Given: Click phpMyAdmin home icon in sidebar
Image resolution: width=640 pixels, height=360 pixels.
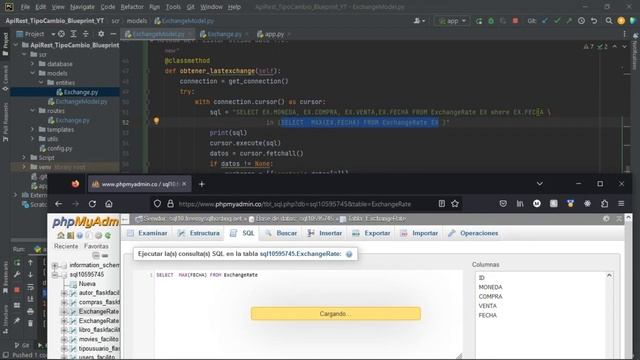Looking at the screenshot, I should tap(61, 236).
